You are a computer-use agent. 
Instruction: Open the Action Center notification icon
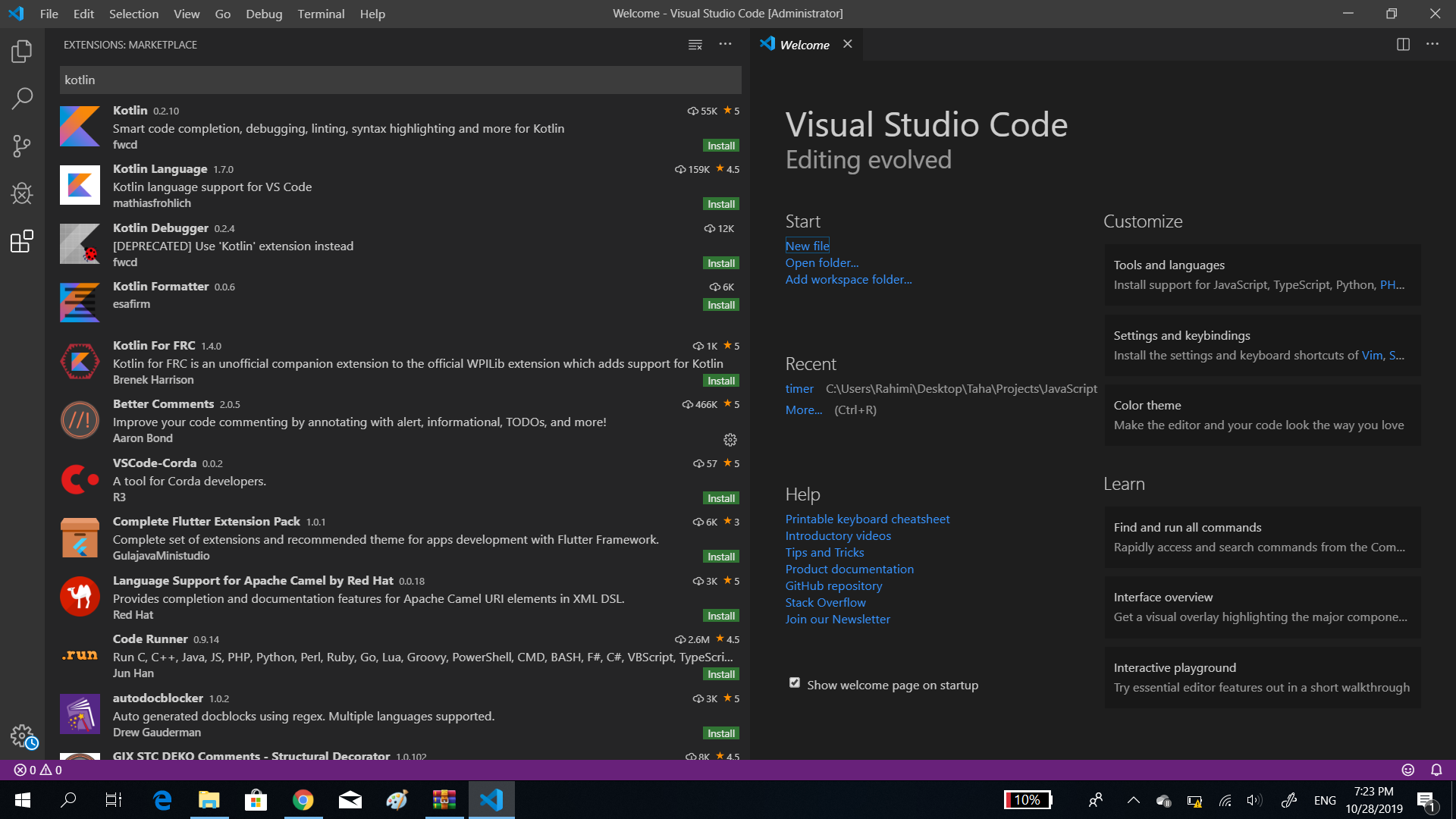pos(1426,801)
